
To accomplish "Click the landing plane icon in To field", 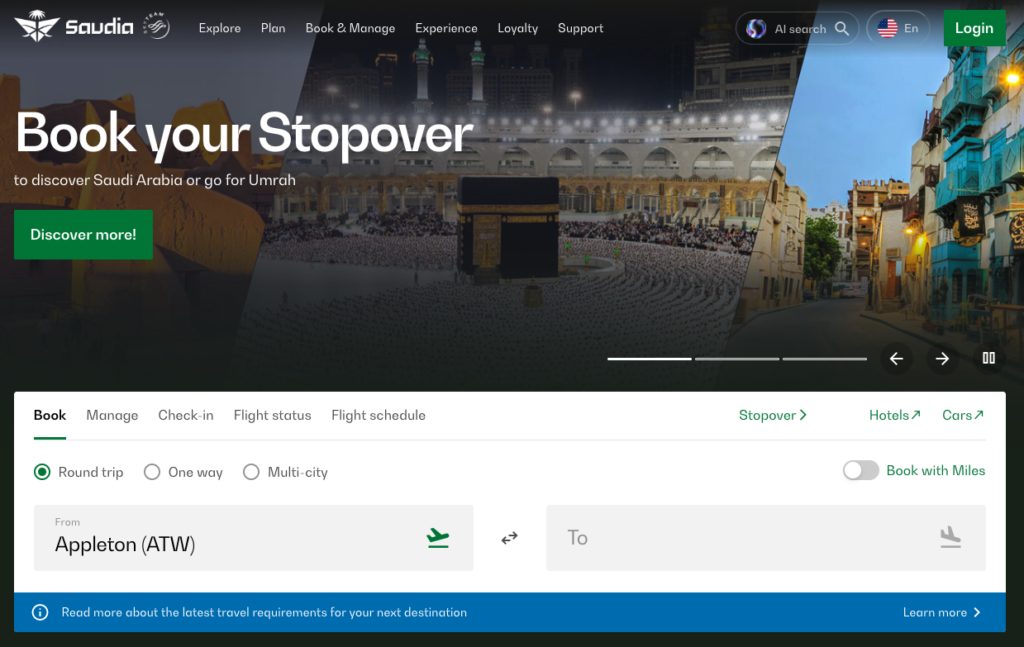I will pos(950,537).
